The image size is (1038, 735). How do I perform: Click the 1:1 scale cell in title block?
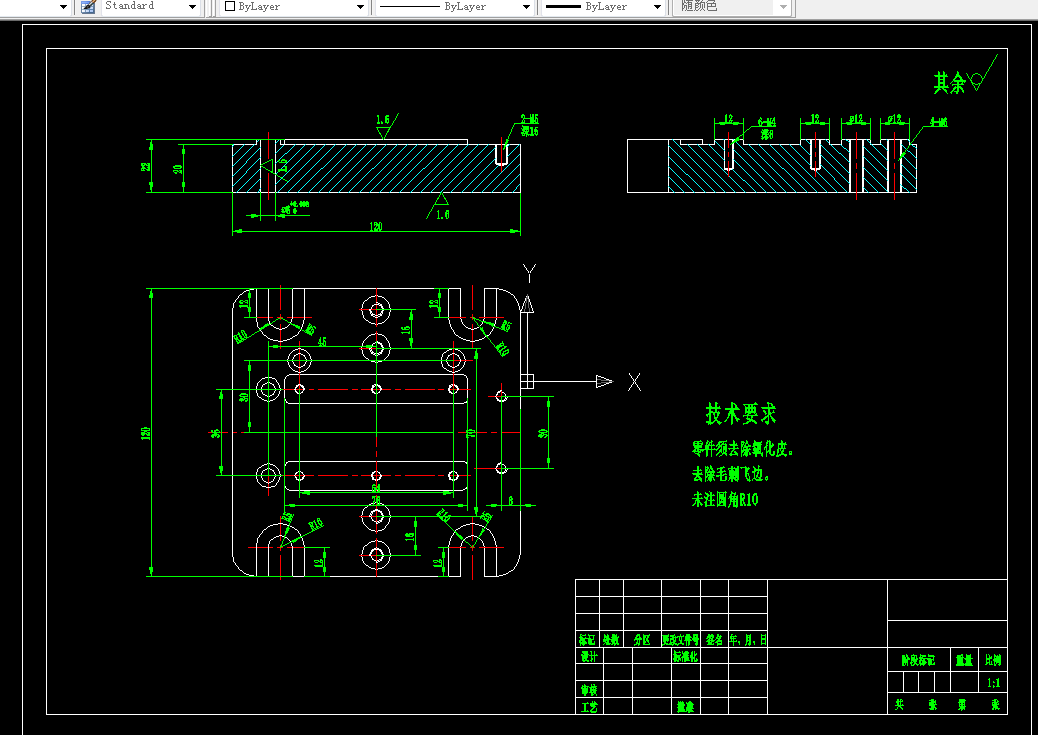pos(993,683)
